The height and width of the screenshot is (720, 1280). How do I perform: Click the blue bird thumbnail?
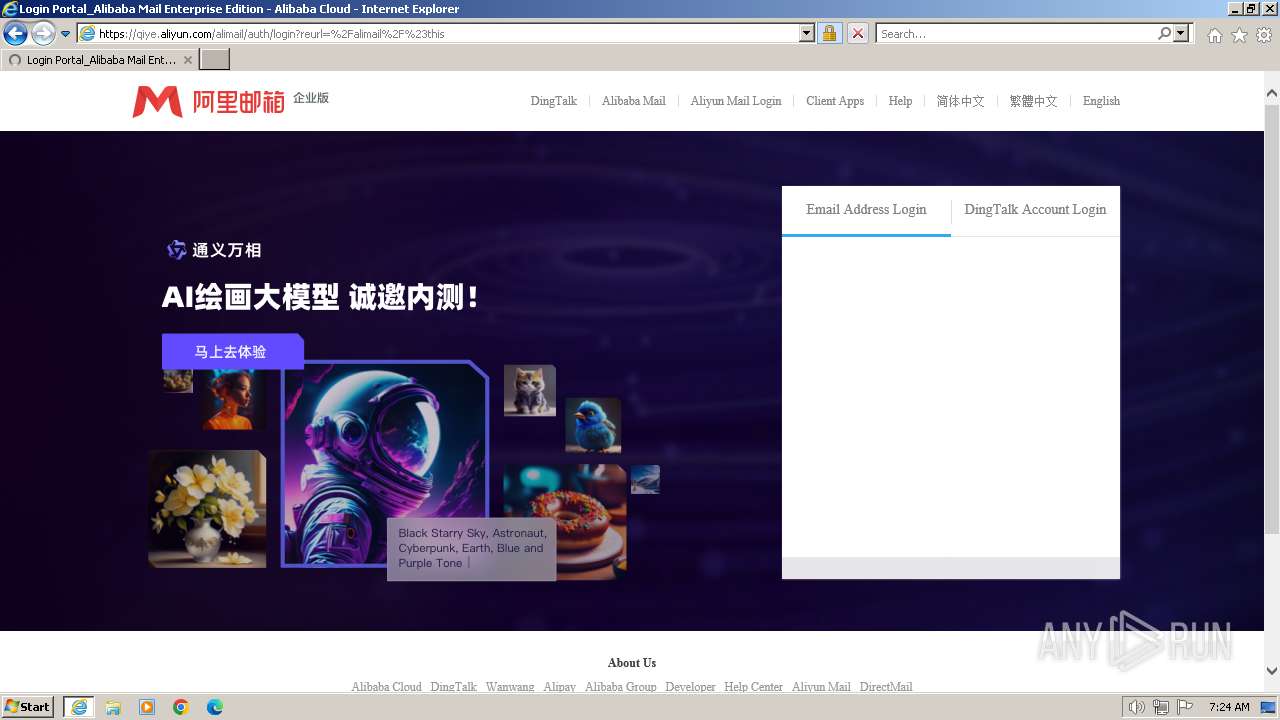[x=593, y=425]
